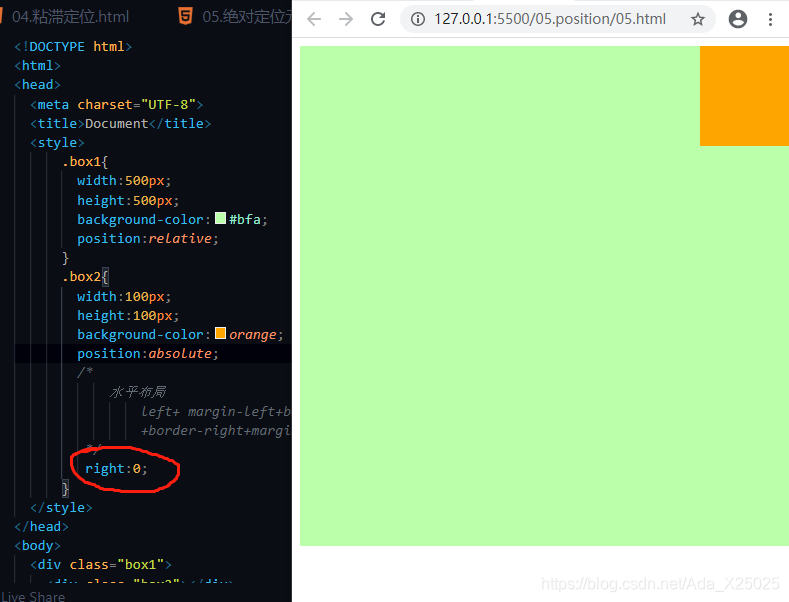This screenshot has width=789, height=602.
Task: Click the HTML5 icon on 05 tab
Action: click(185, 17)
